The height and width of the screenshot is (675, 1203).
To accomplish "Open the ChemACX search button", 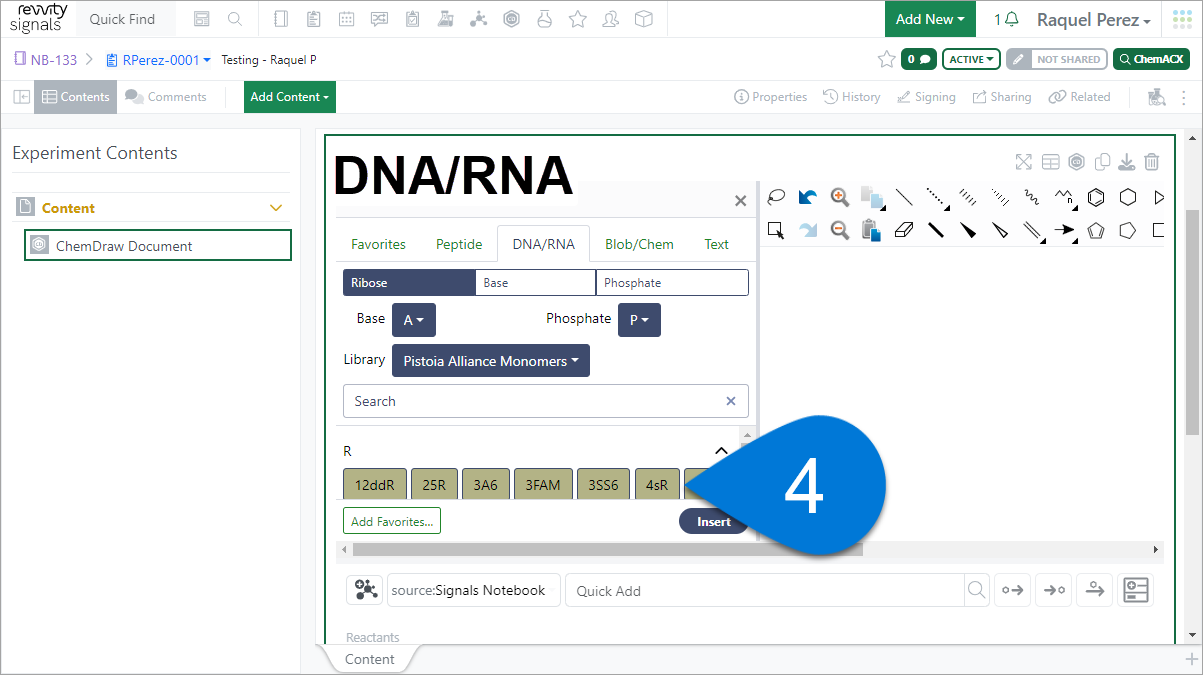I will [x=1151, y=59].
